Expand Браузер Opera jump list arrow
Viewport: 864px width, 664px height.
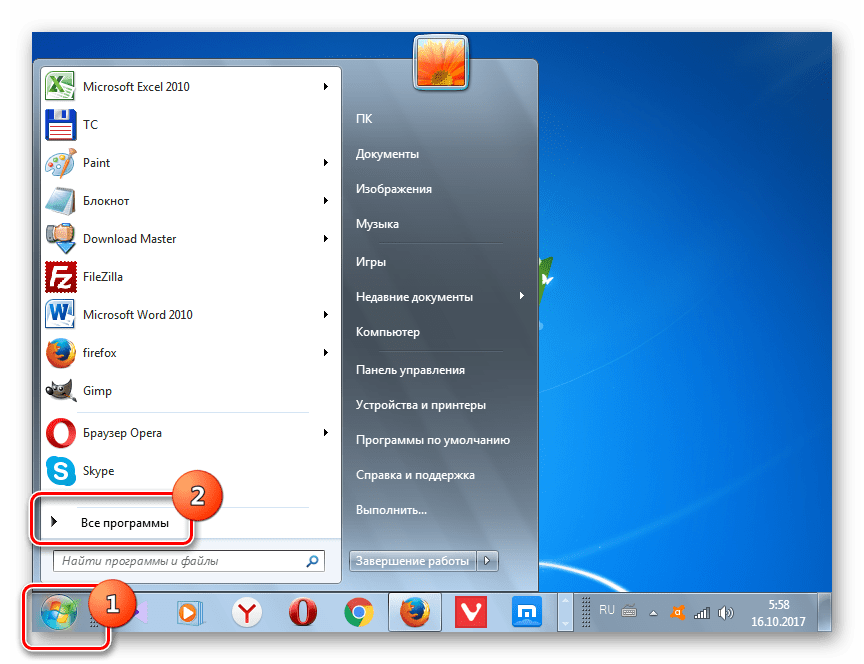click(x=326, y=433)
